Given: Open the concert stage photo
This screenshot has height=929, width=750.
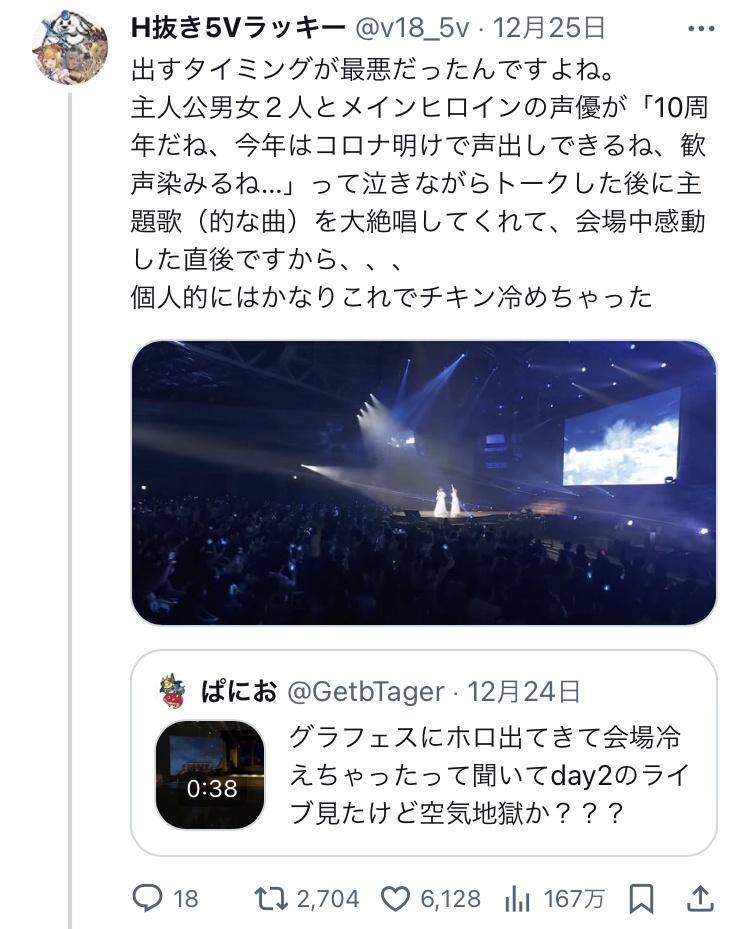Looking at the screenshot, I should (x=424, y=482).
